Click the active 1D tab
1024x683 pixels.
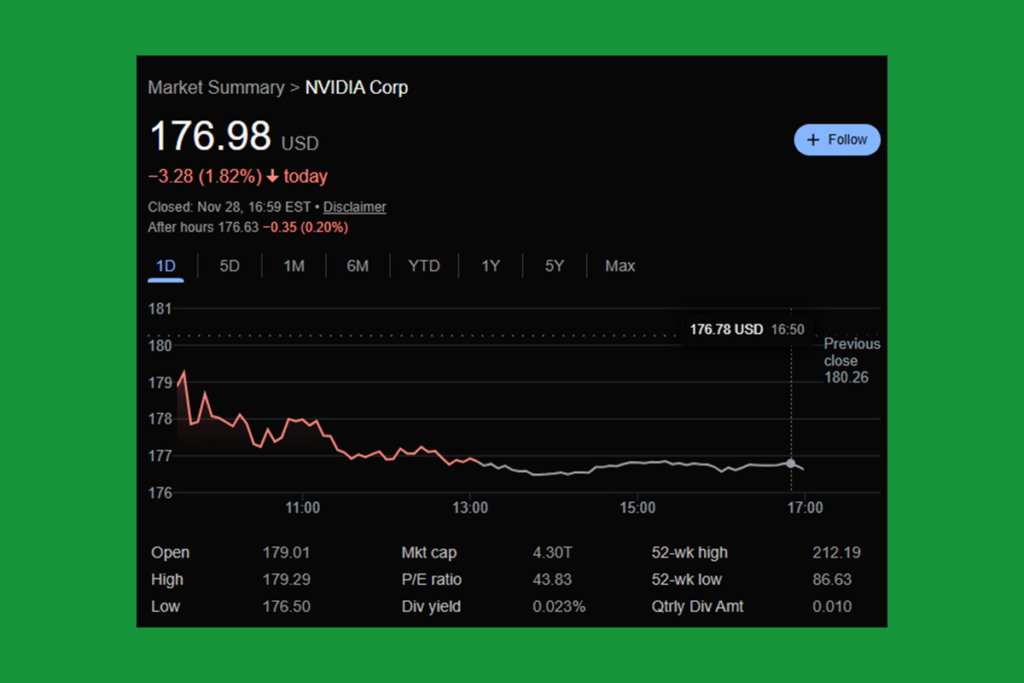click(x=165, y=266)
